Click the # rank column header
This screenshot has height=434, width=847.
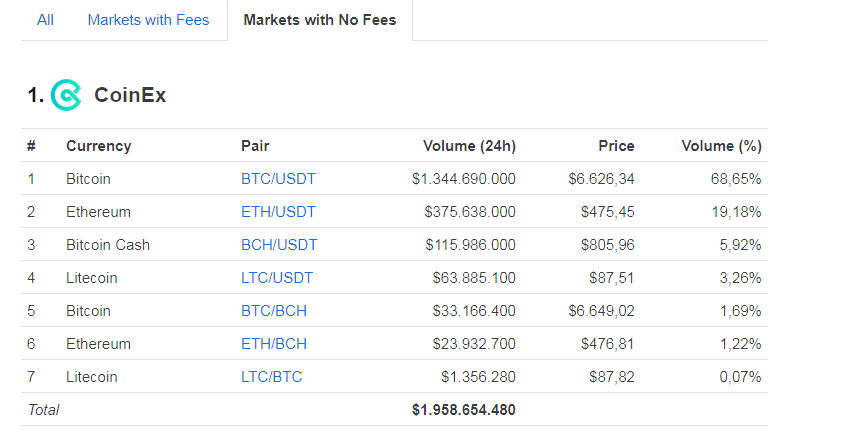coord(31,146)
